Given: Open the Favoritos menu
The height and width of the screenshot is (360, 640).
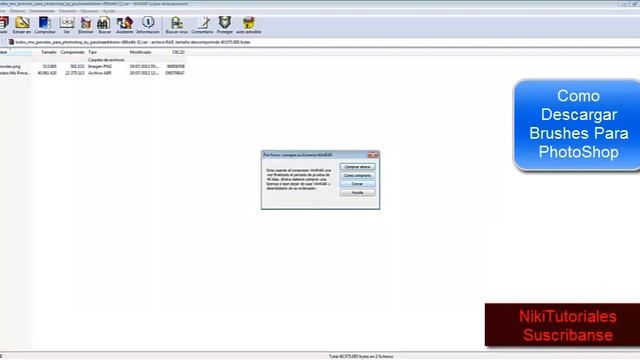Looking at the screenshot, I should tap(67, 11).
